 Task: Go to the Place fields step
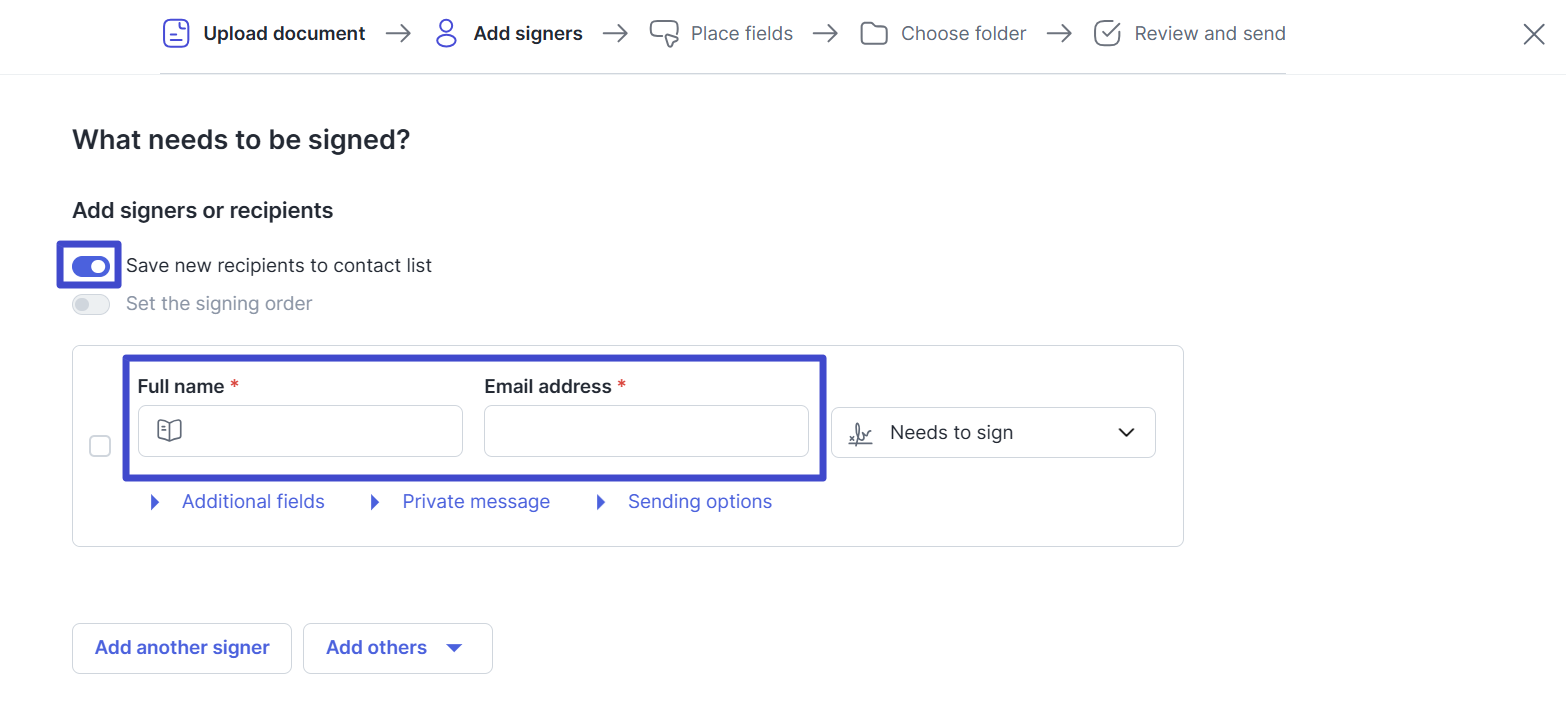pyautogui.click(x=742, y=34)
